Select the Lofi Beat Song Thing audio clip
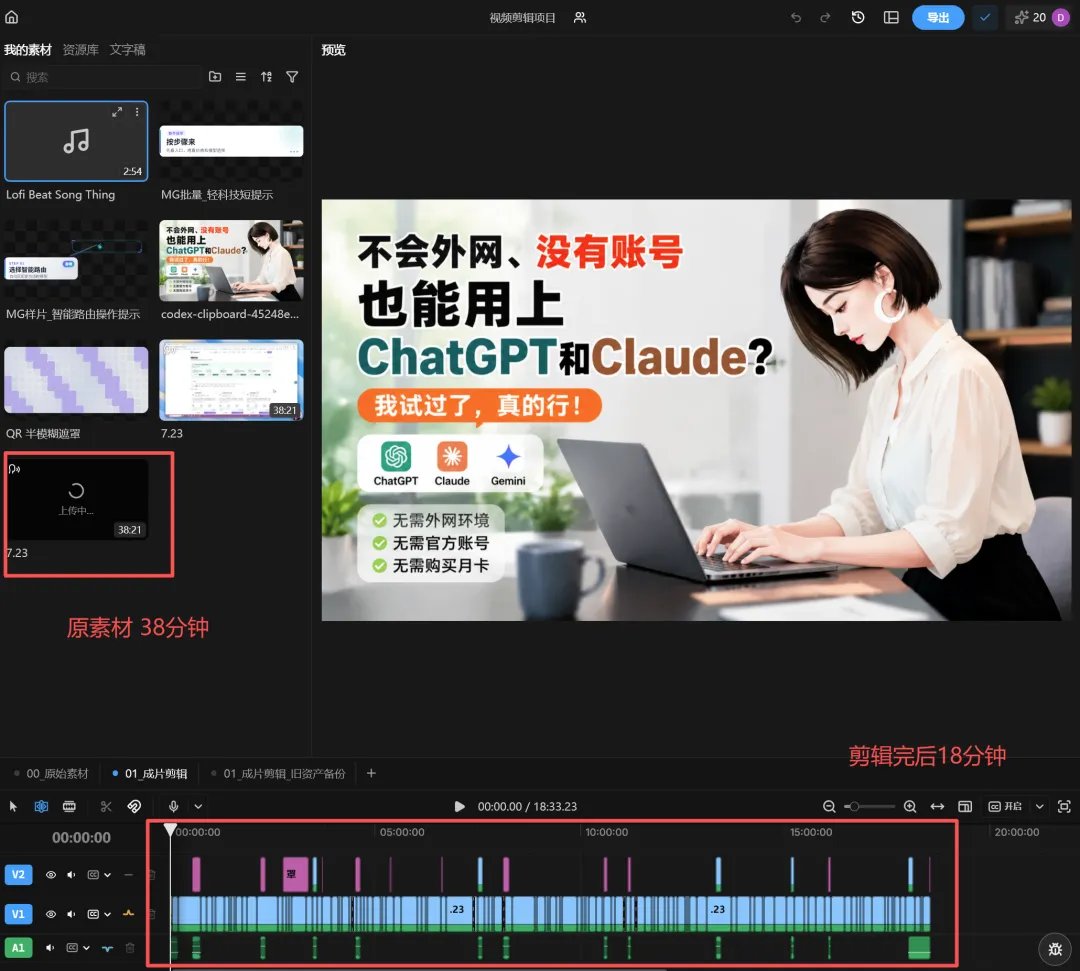1080x971 pixels. 76,141
